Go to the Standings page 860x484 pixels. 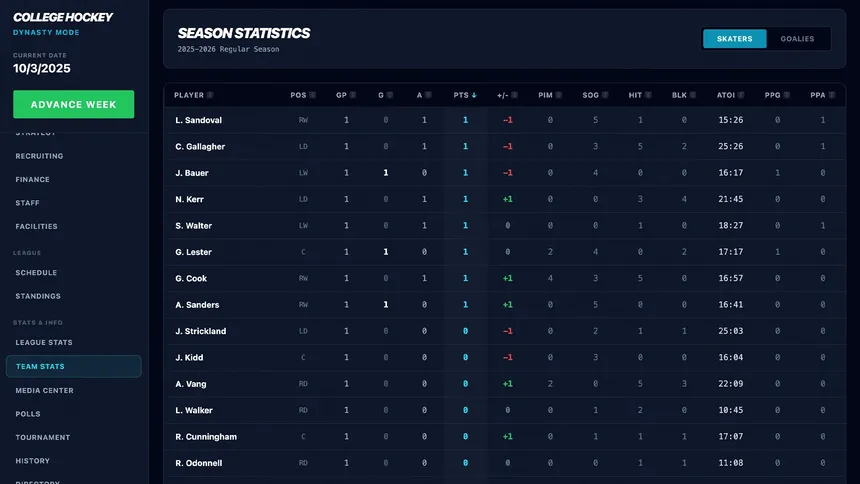(x=38, y=296)
